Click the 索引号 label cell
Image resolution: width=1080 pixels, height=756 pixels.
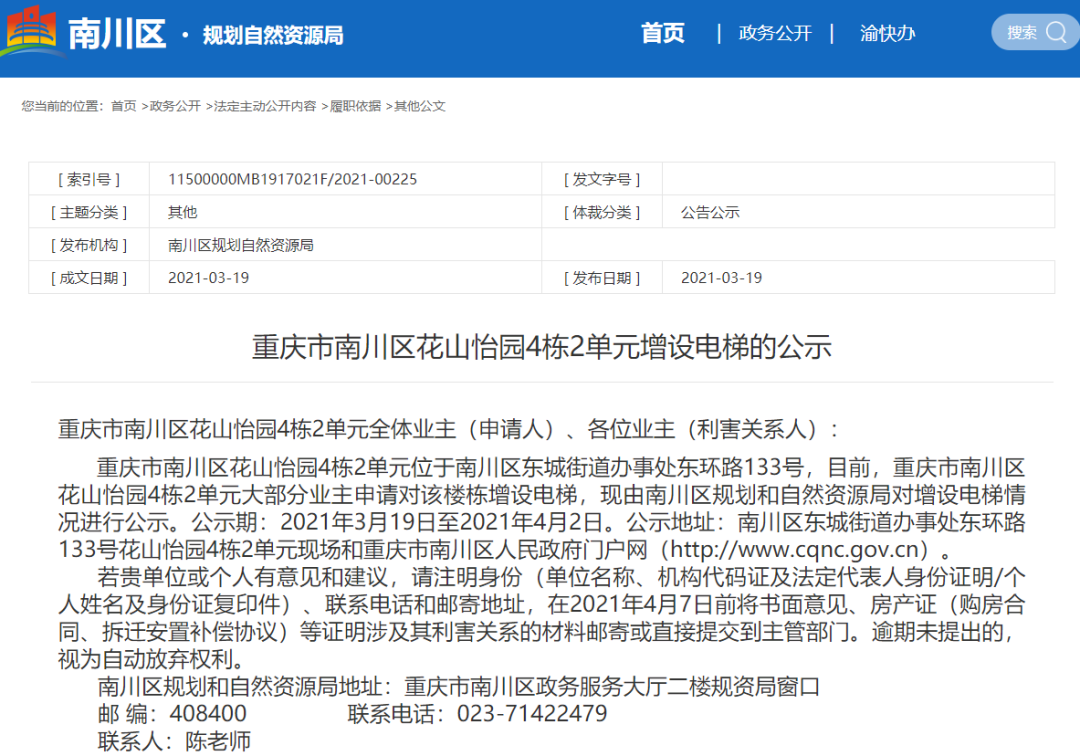pos(89,179)
